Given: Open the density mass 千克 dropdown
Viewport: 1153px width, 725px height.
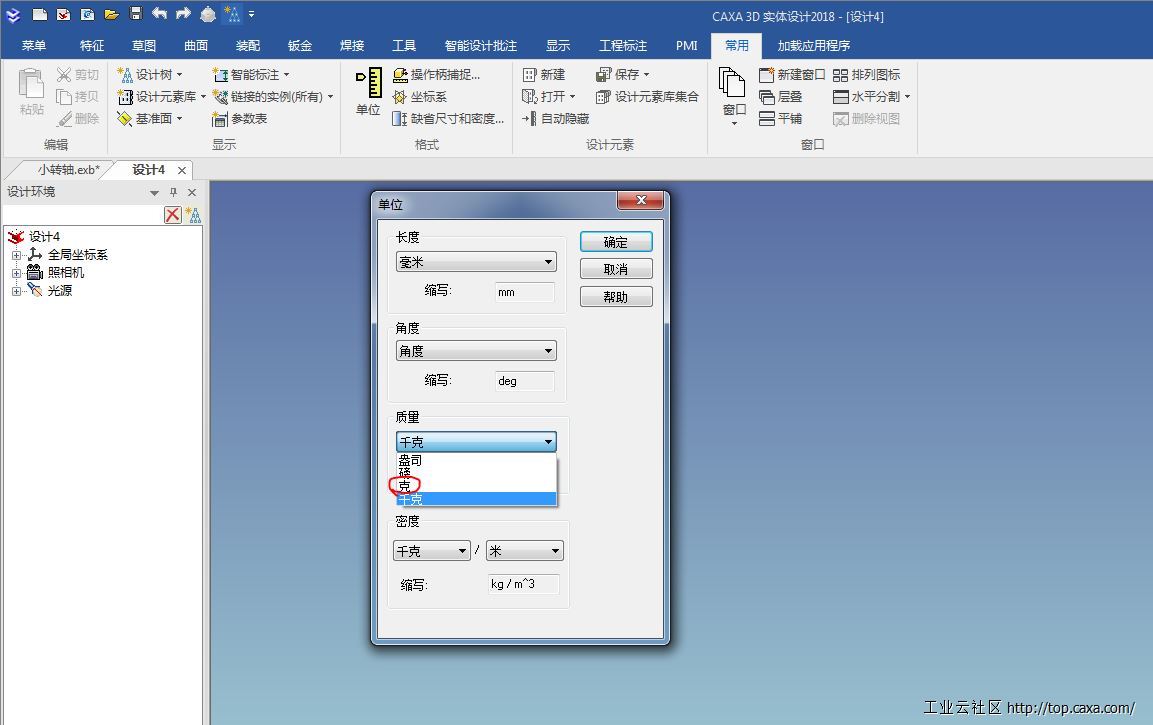Looking at the screenshot, I should (x=432, y=550).
